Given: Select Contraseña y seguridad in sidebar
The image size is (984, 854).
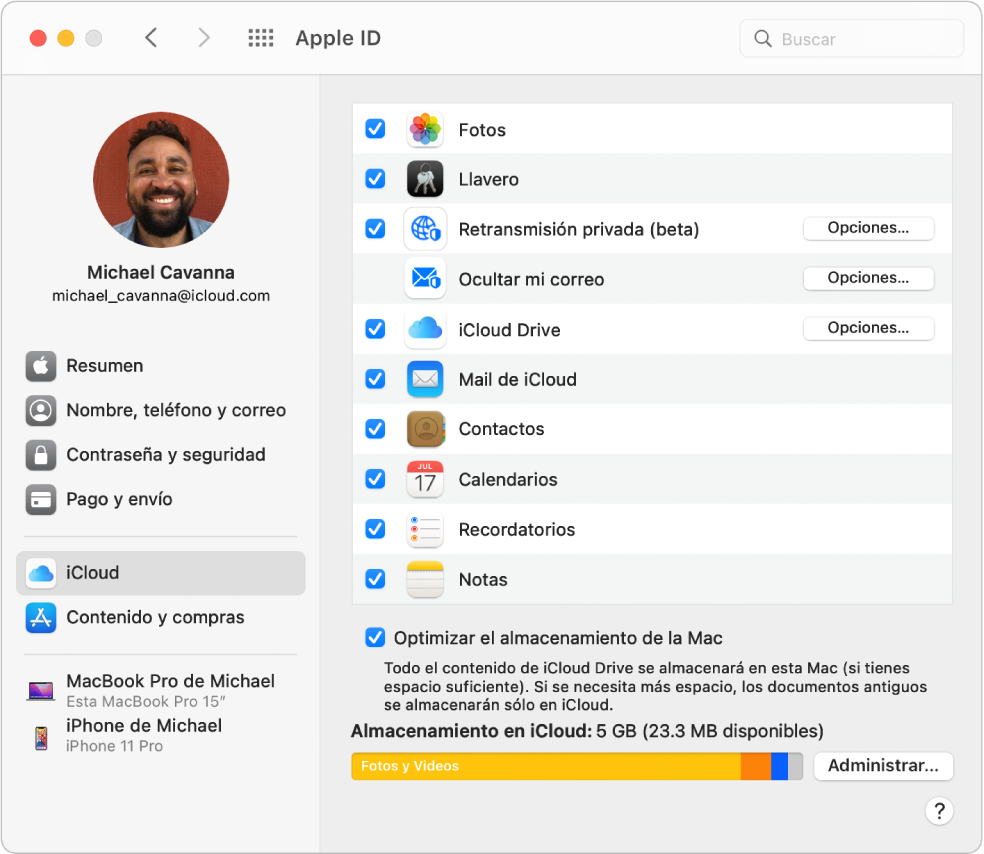Looking at the screenshot, I should tap(165, 455).
